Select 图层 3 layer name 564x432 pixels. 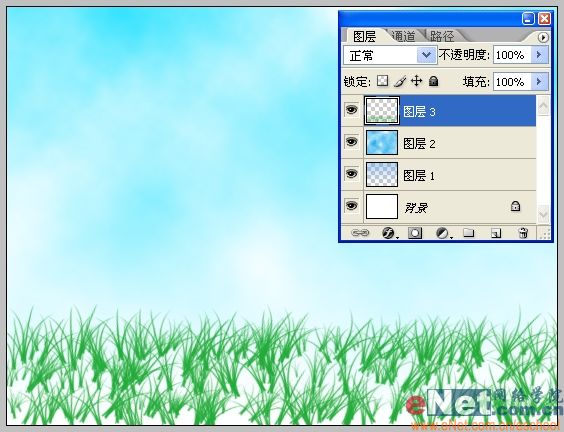coord(419,112)
